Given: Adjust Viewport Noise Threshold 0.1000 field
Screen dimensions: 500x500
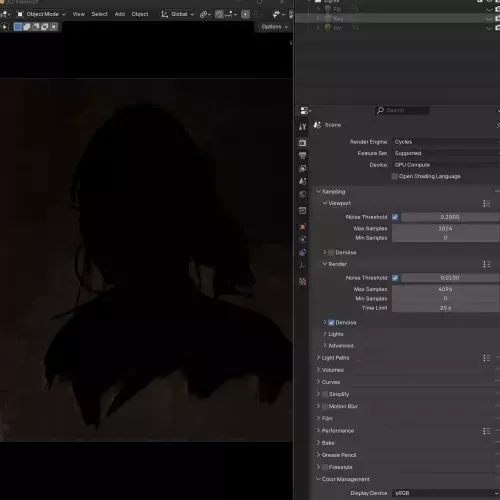Looking at the screenshot, I should [450, 217].
